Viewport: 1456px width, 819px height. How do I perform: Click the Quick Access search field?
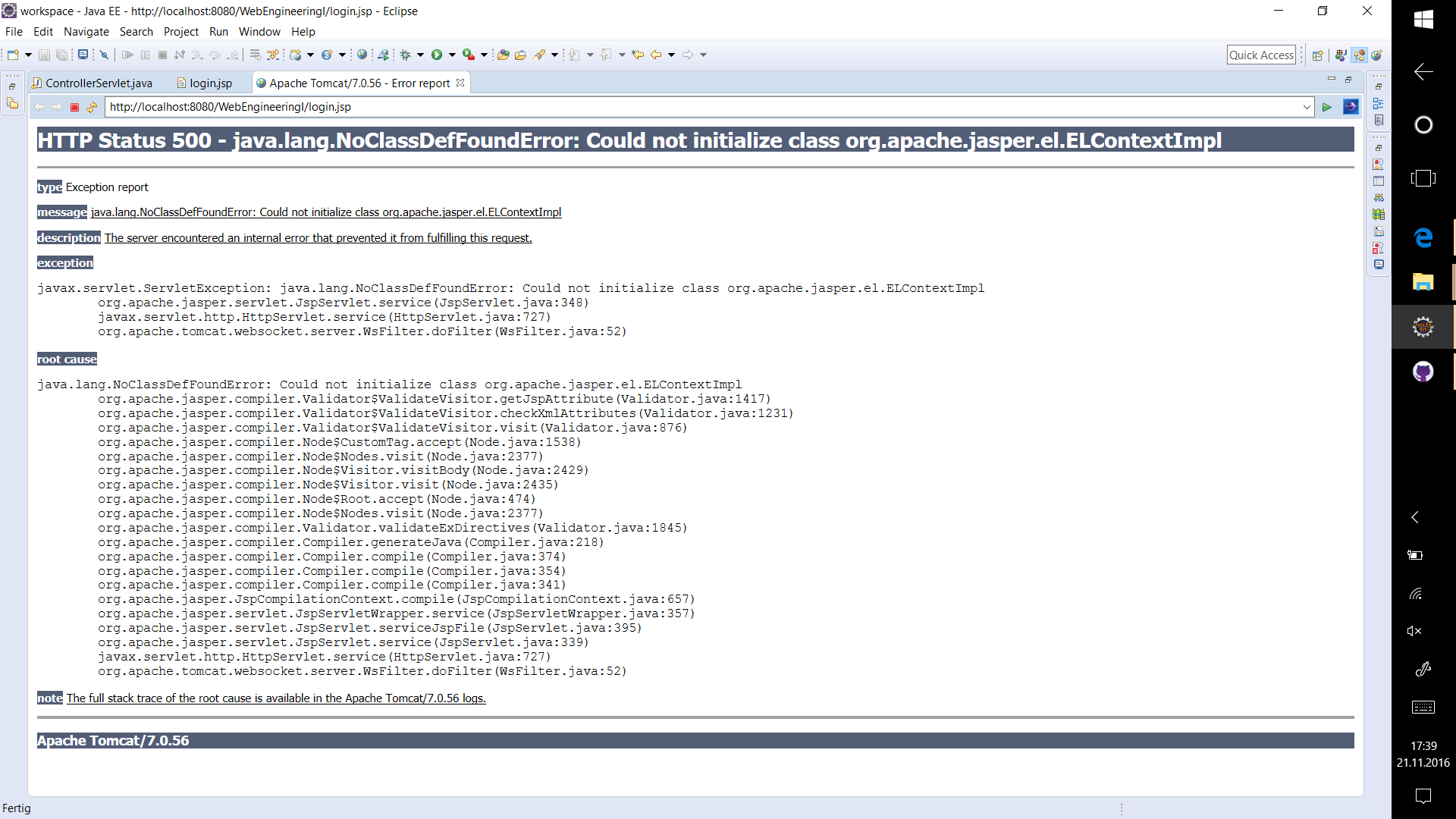(1262, 55)
